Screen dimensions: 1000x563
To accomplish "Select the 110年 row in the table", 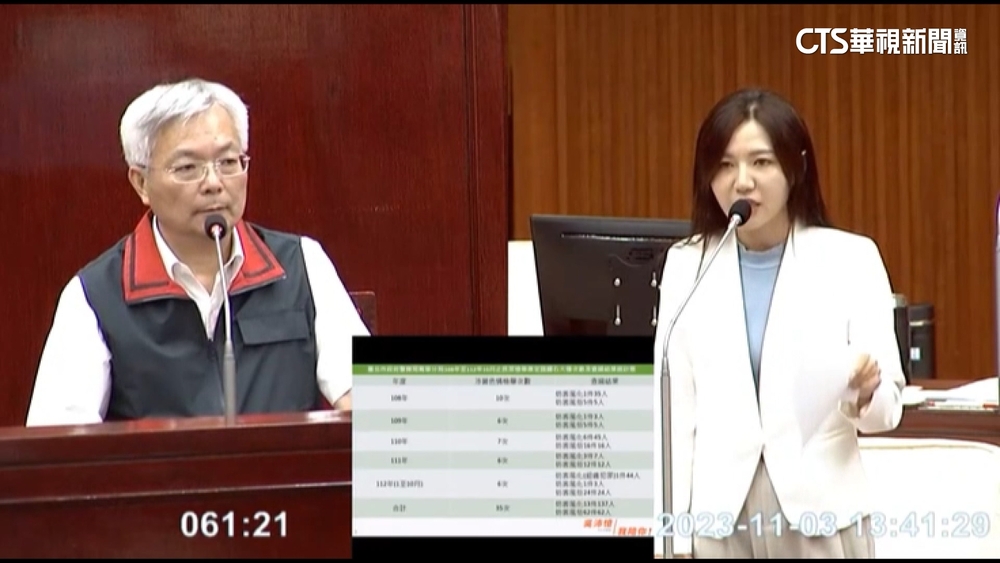I will [x=503, y=441].
